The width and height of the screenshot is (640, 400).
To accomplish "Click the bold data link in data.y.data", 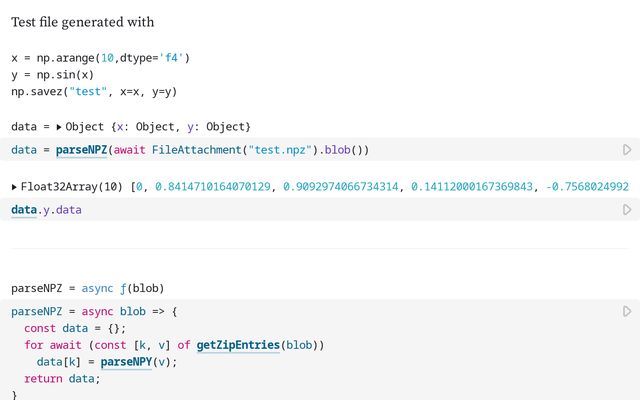I will point(24,210).
